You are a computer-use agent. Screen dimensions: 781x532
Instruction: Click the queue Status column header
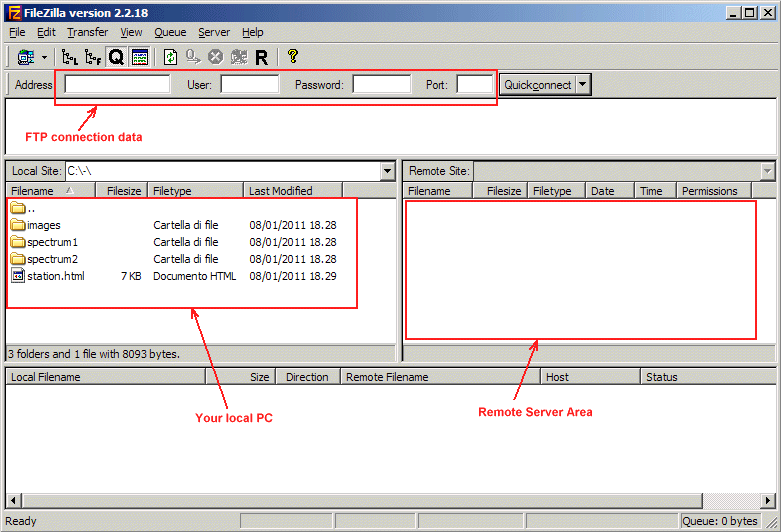tap(708, 377)
